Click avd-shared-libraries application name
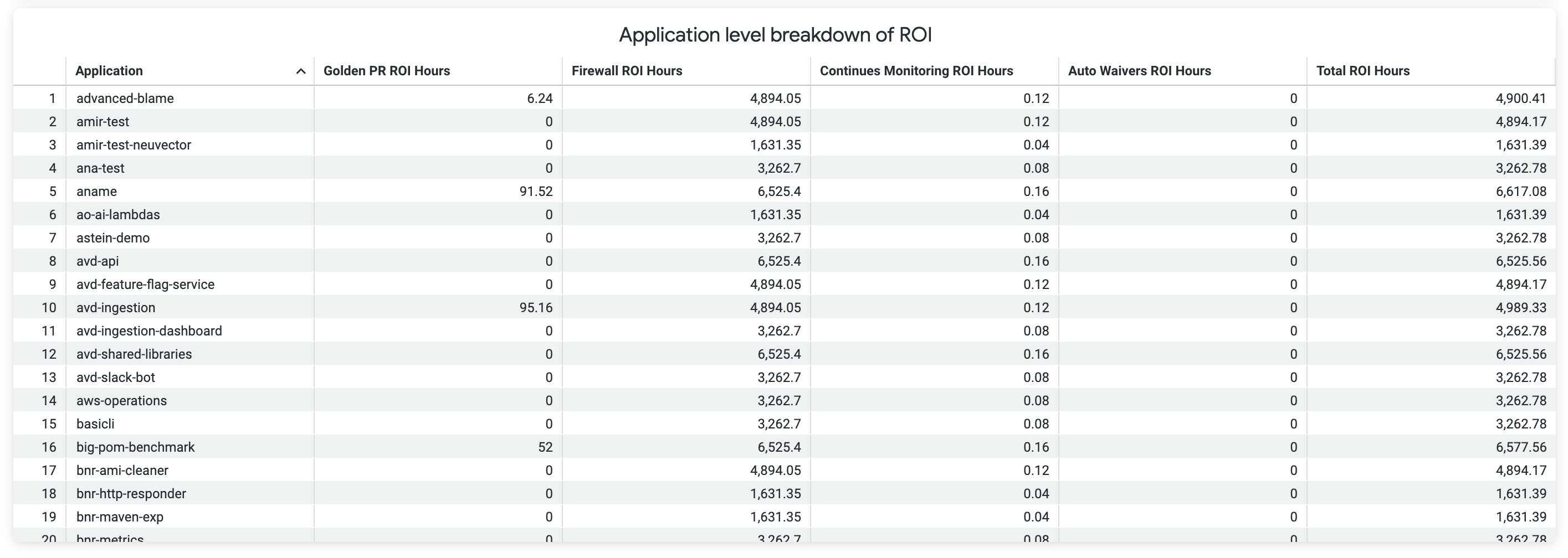The width and height of the screenshot is (1568, 558). tap(134, 354)
